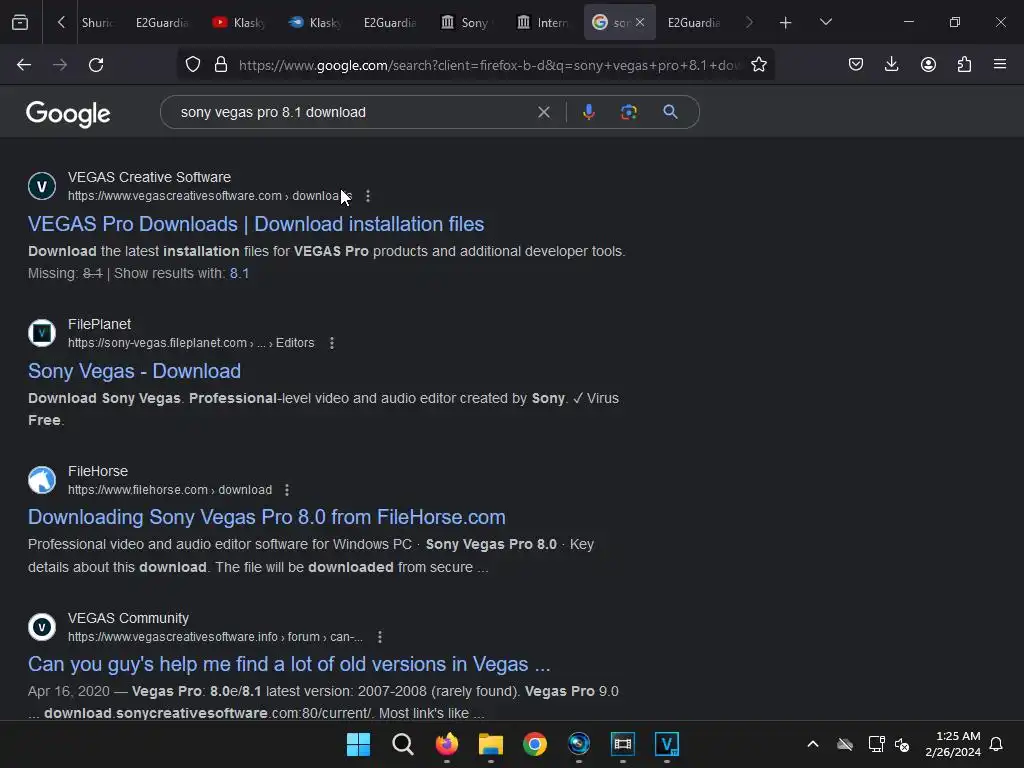Image resolution: width=1024 pixels, height=768 pixels.
Task: Open VEGAS Pro Downloads result link
Action: click(x=256, y=224)
